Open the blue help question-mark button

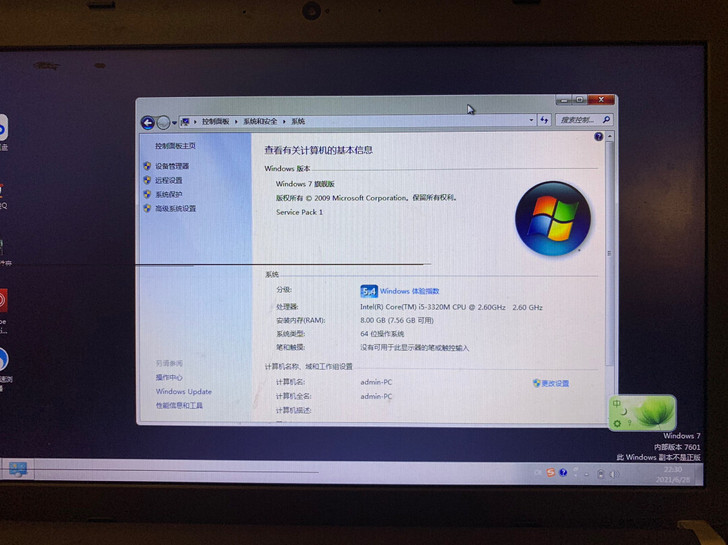pos(598,136)
